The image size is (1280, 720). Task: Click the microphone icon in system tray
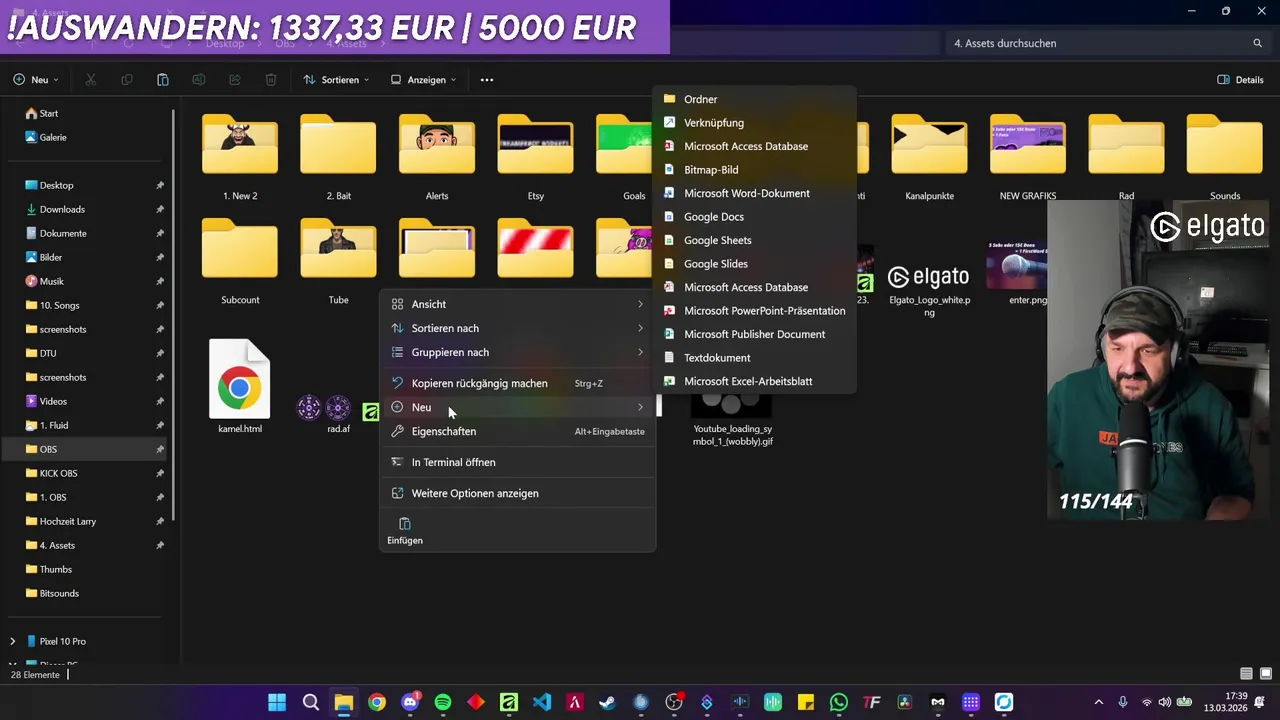point(1123,702)
